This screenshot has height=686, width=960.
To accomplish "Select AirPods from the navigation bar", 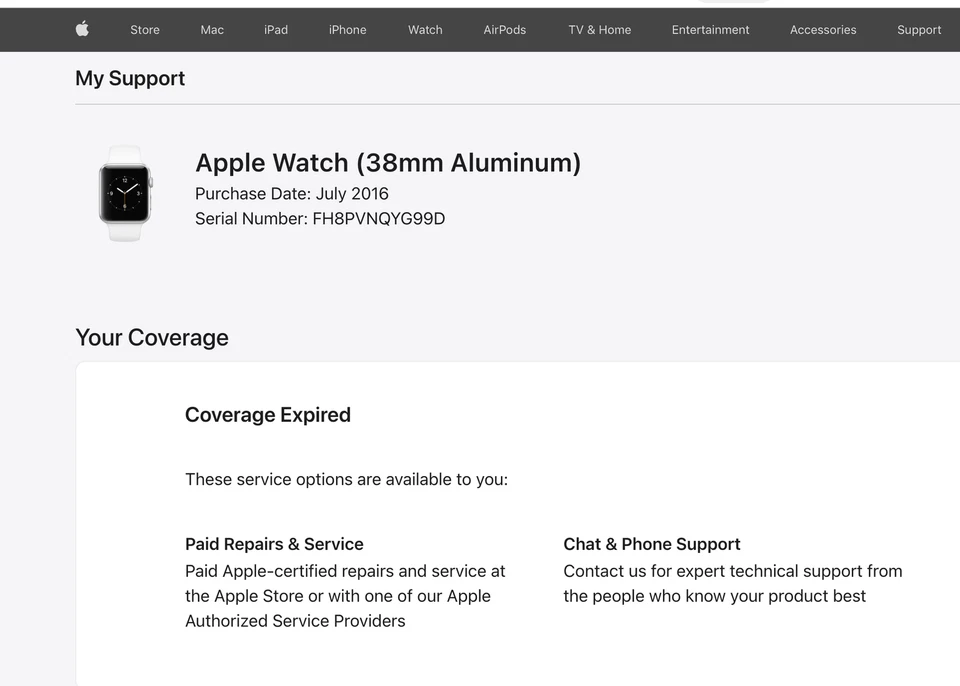I will click(504, 29).
